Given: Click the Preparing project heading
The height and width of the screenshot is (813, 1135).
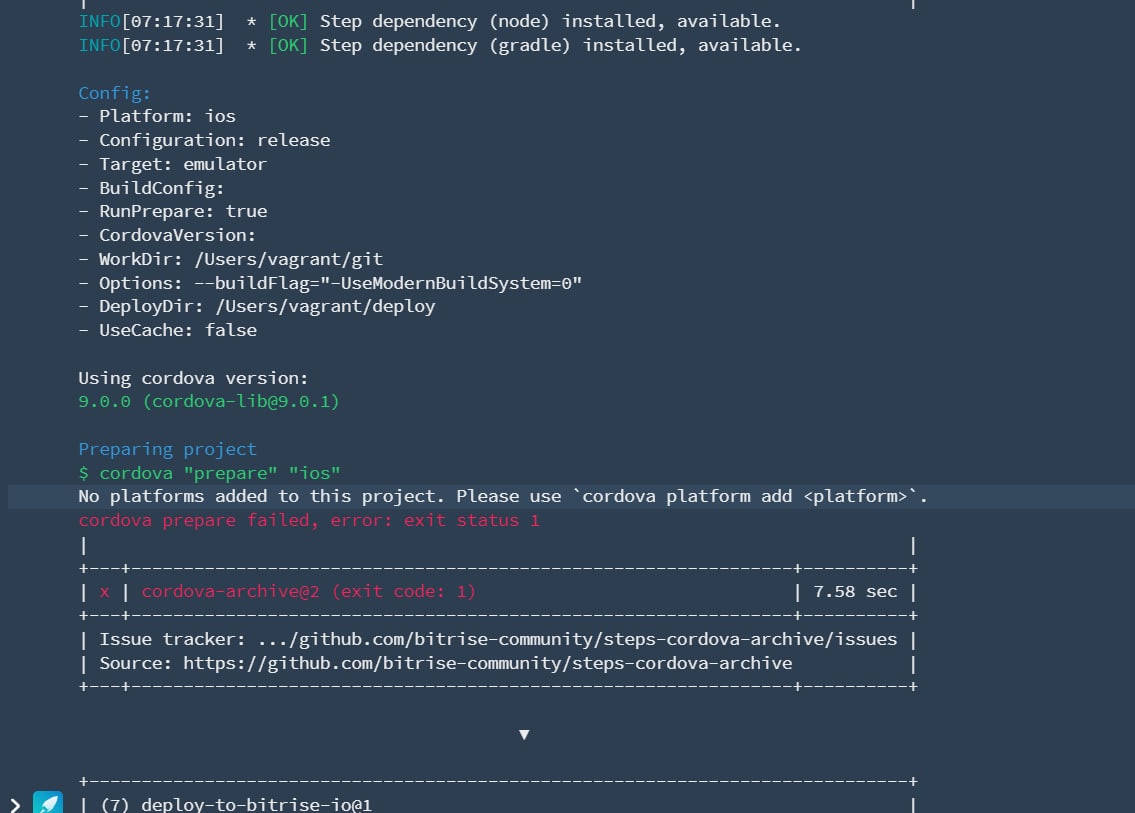Looking at the screenshot, I should tap(167, 449).
